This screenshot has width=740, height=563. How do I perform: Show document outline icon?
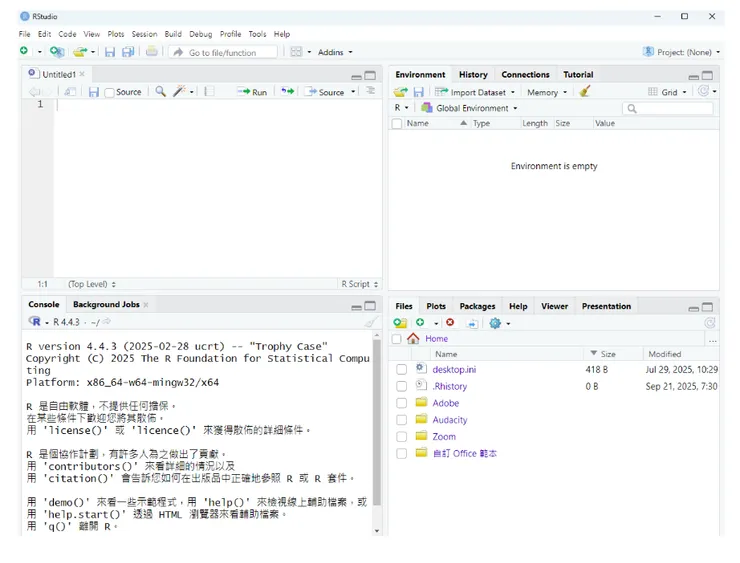coord(370,91)
